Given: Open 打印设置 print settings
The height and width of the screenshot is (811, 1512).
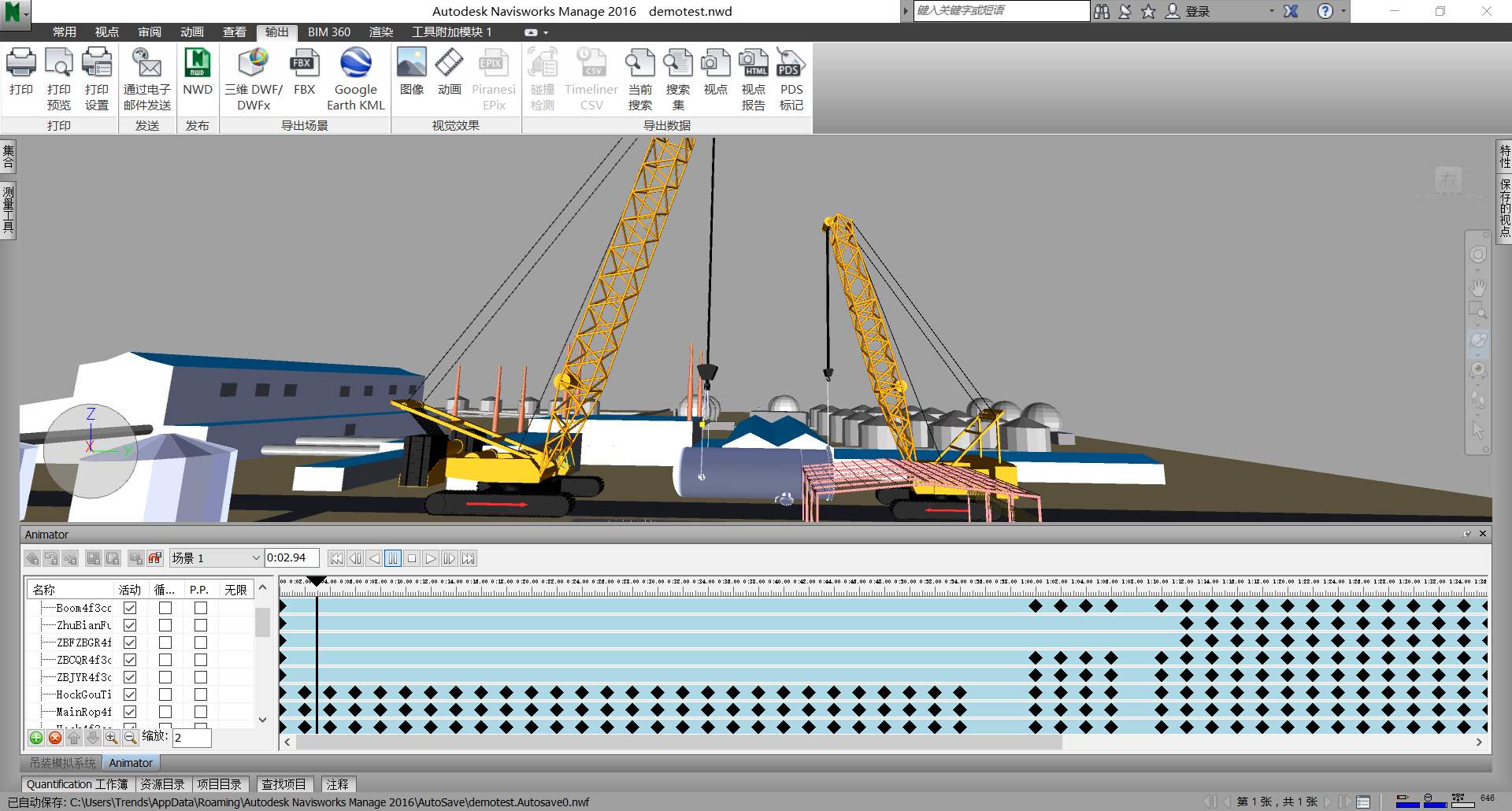Looking at the screenshot, I should 97,80.
